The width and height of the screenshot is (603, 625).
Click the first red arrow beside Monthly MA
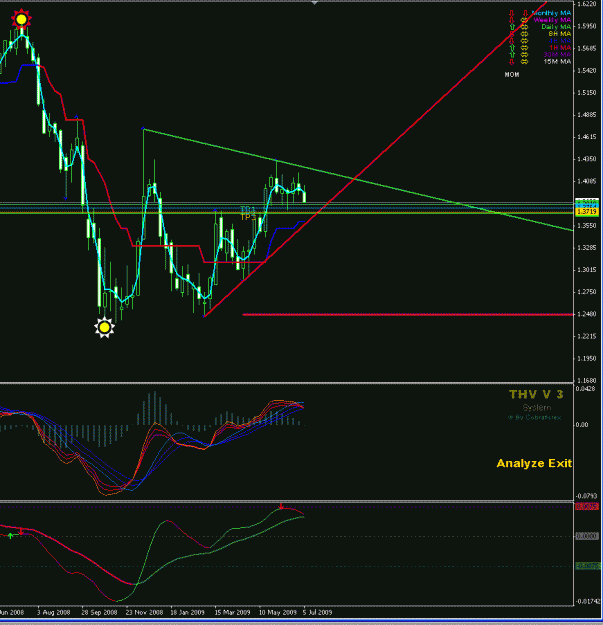pos(512,13)
